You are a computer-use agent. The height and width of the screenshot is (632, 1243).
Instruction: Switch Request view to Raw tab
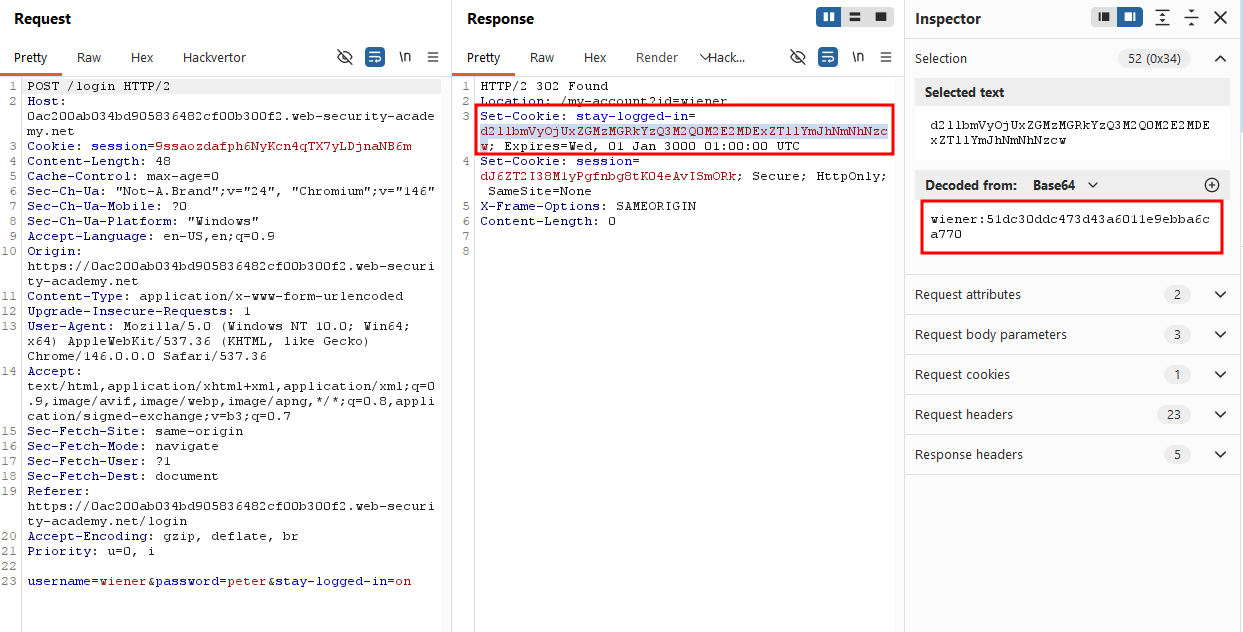pos(89,58)
